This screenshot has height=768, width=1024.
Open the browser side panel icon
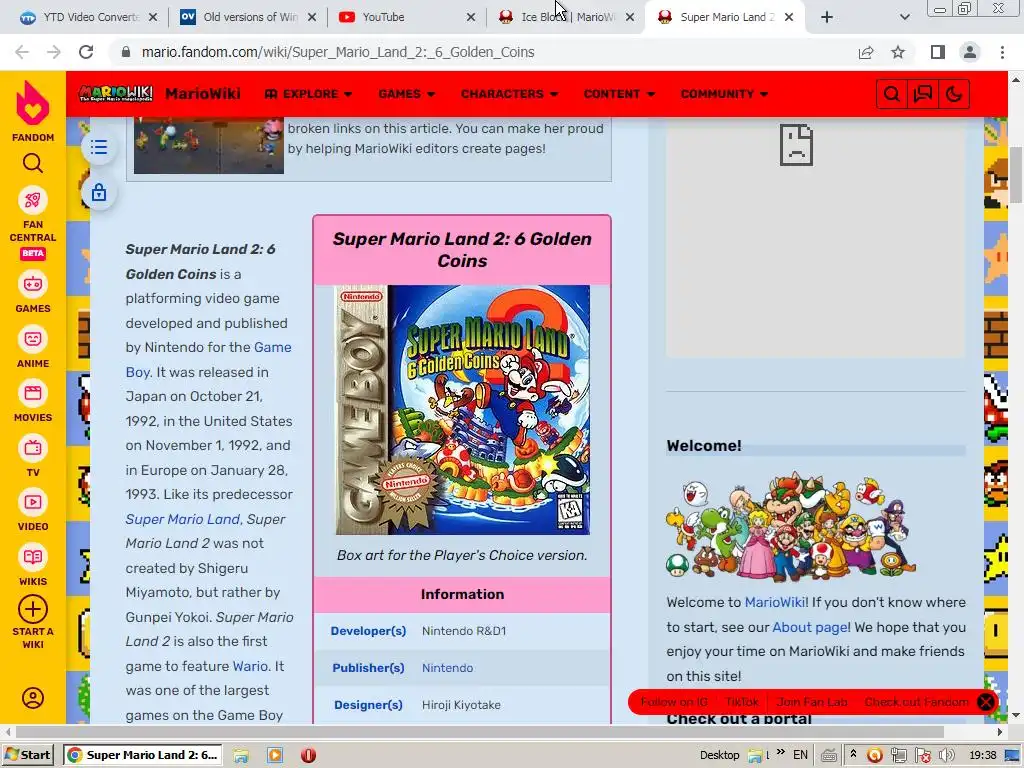tap(938, 52)
